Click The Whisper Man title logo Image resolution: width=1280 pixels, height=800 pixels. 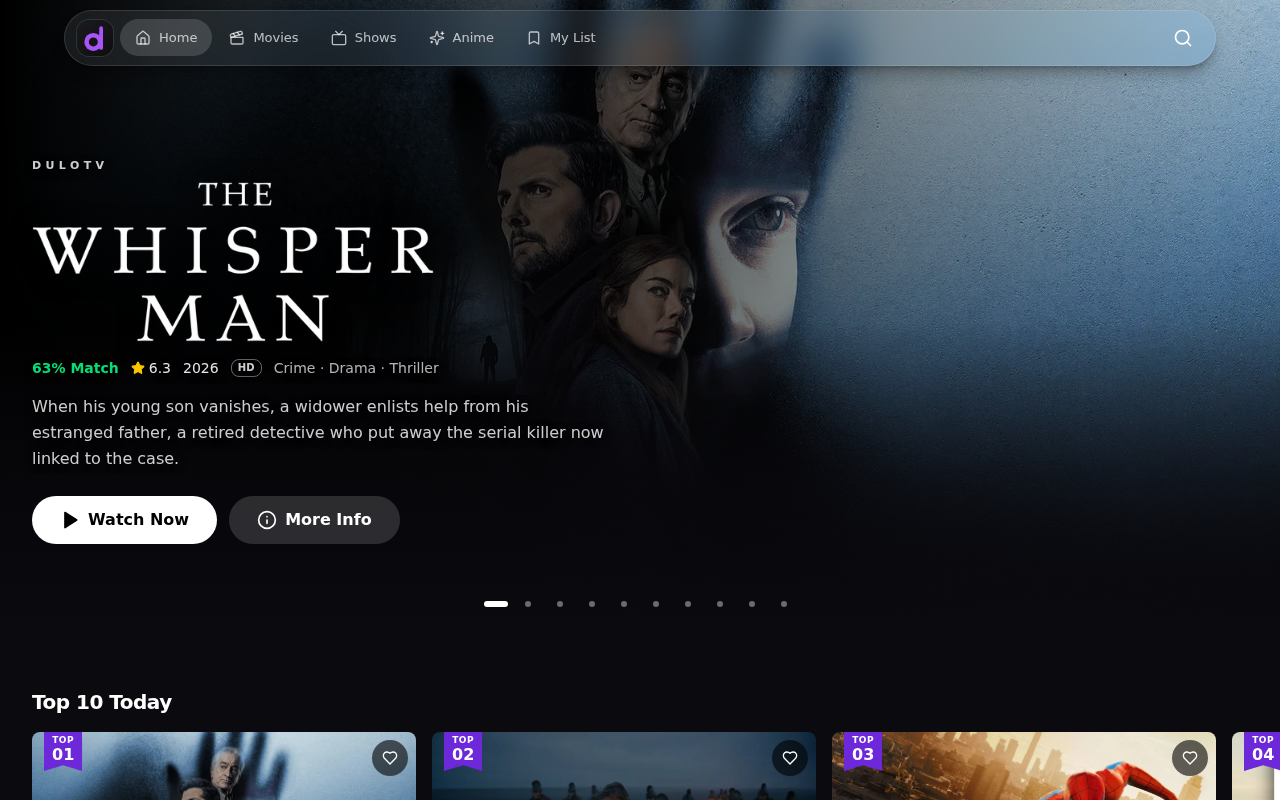click(233, 262)
